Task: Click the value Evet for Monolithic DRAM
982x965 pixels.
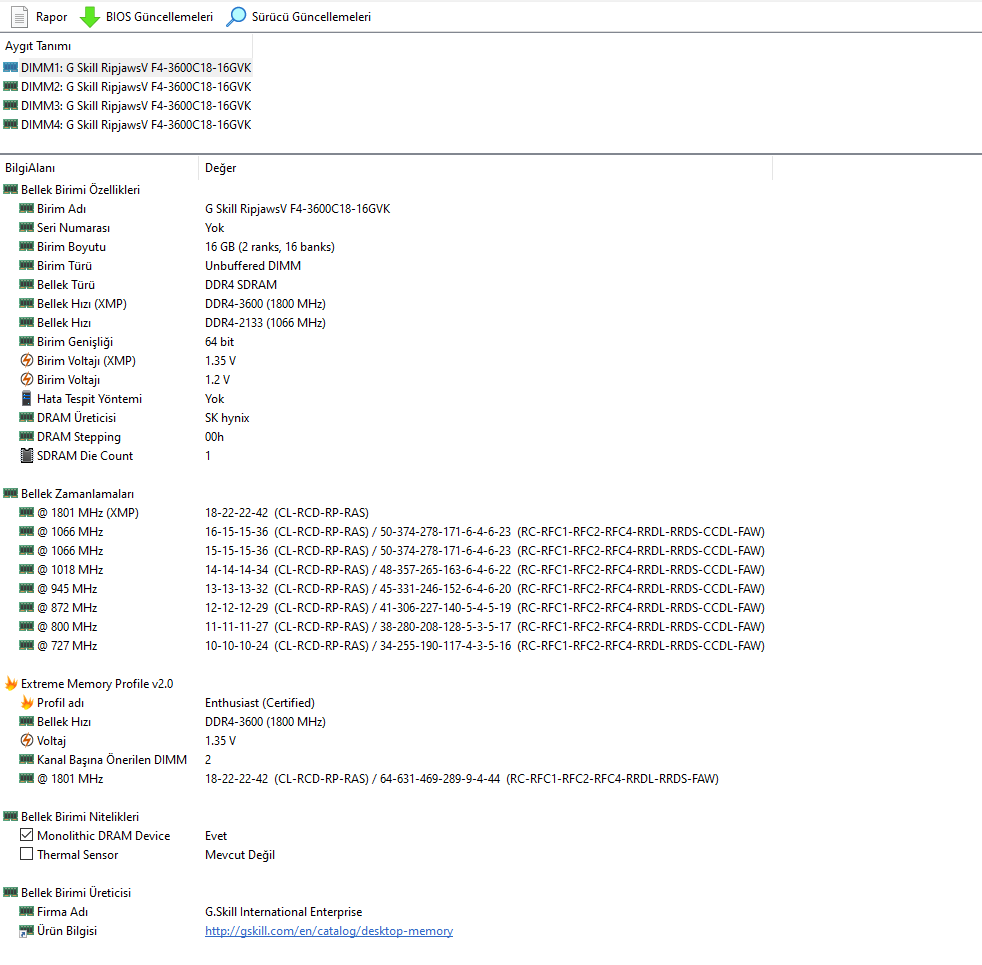Action: [x=216, y=835]
